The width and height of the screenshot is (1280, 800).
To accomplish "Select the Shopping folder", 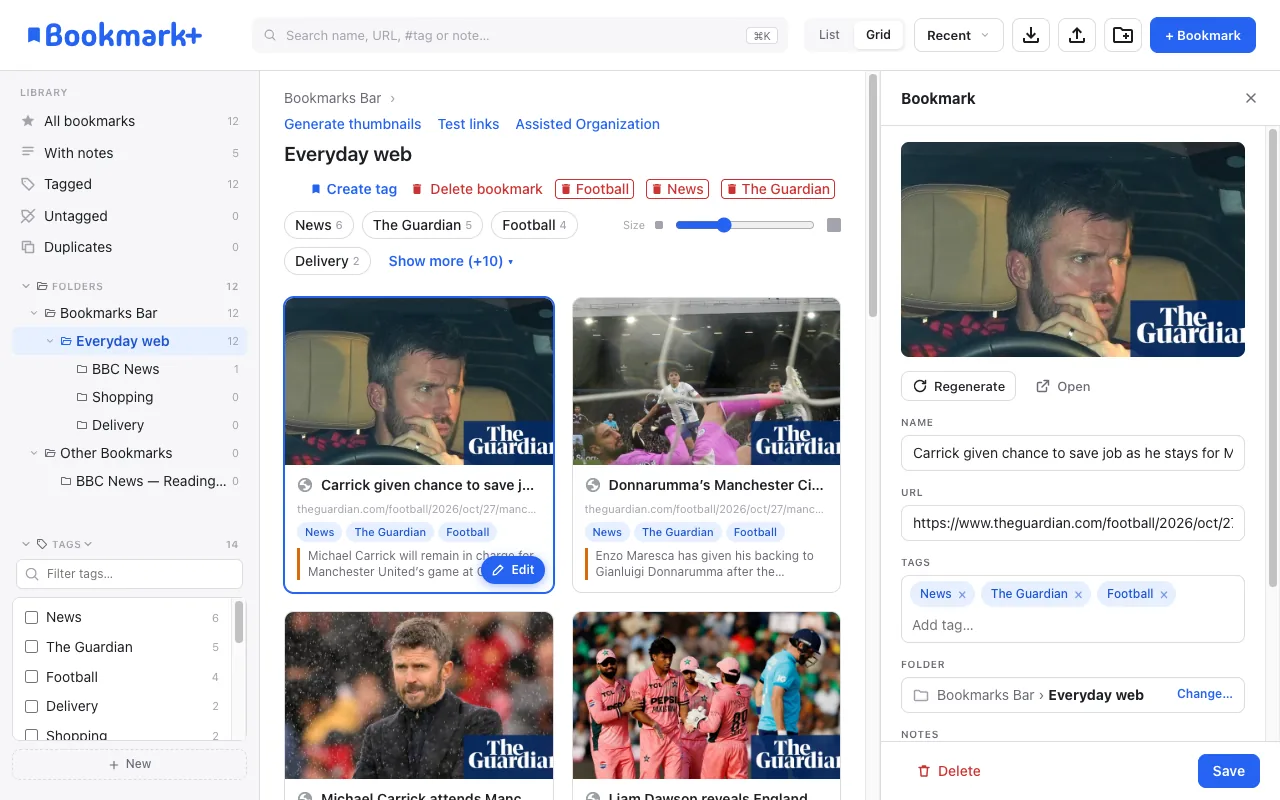I will coord(130,397).
